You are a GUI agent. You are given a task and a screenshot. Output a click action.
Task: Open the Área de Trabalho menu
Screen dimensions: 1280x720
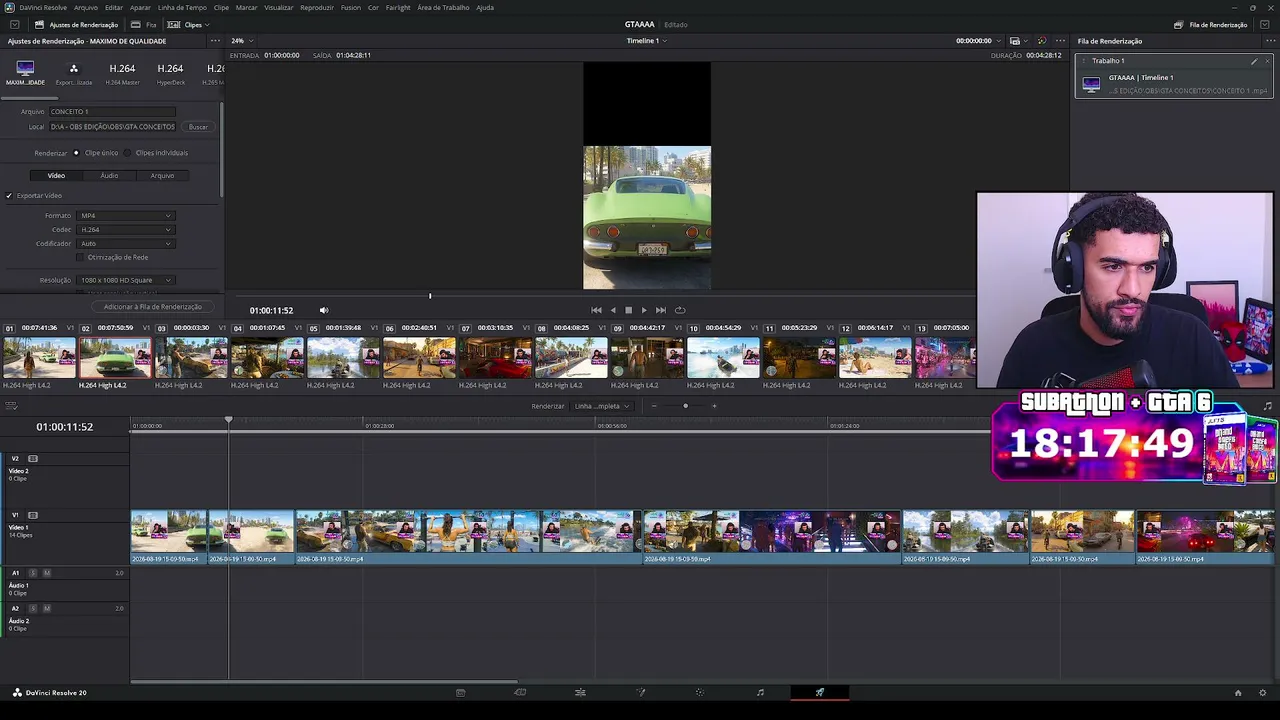tap(443, 7)
